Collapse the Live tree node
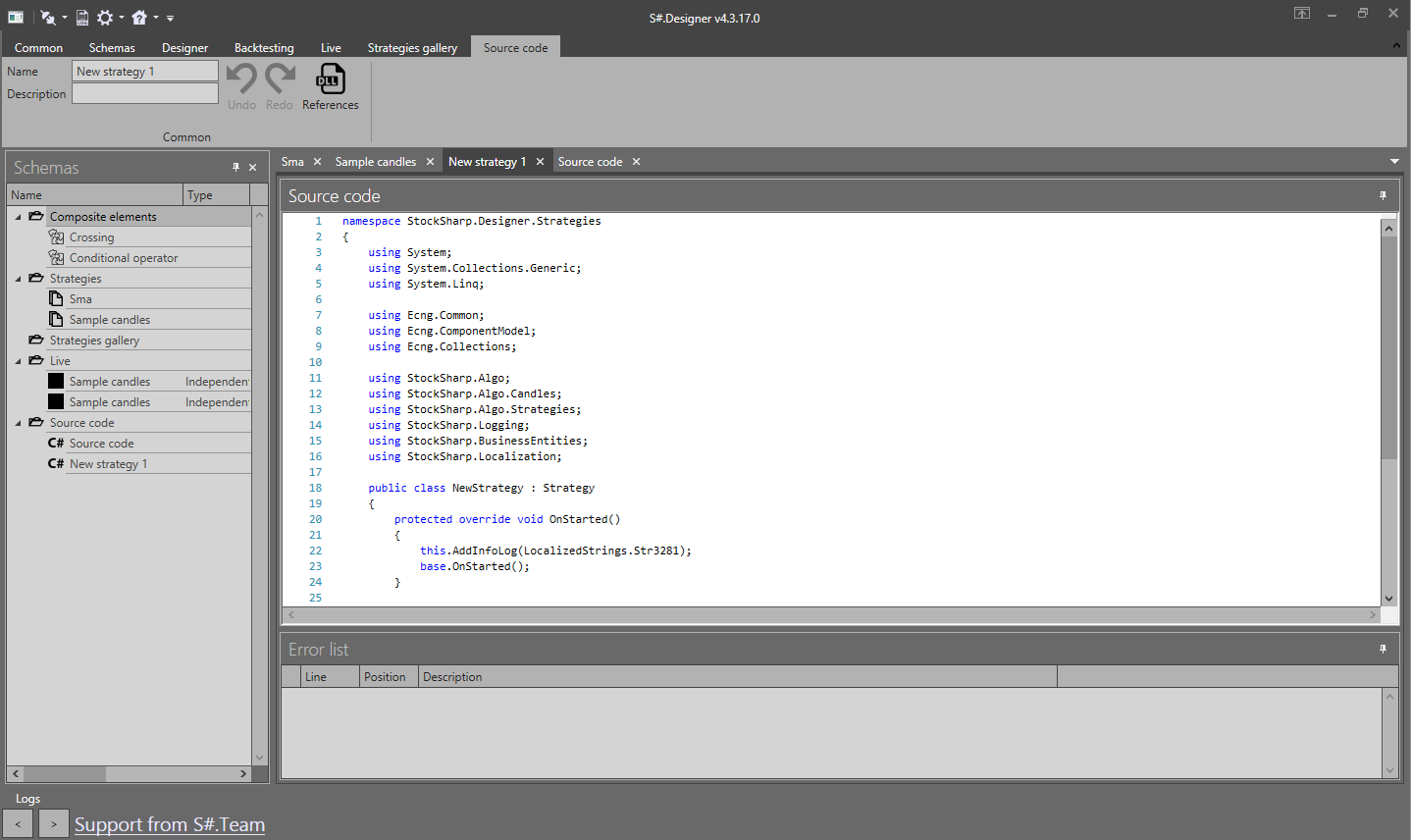Image resolution: width=1411 pixels, height=840 pixels. click(x=18, y=361)
